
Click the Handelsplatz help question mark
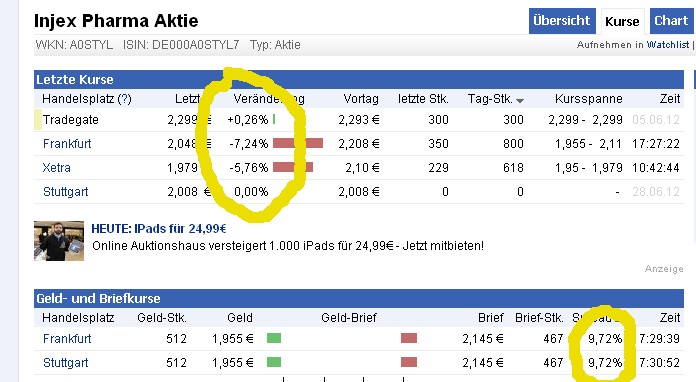point(125,98)
